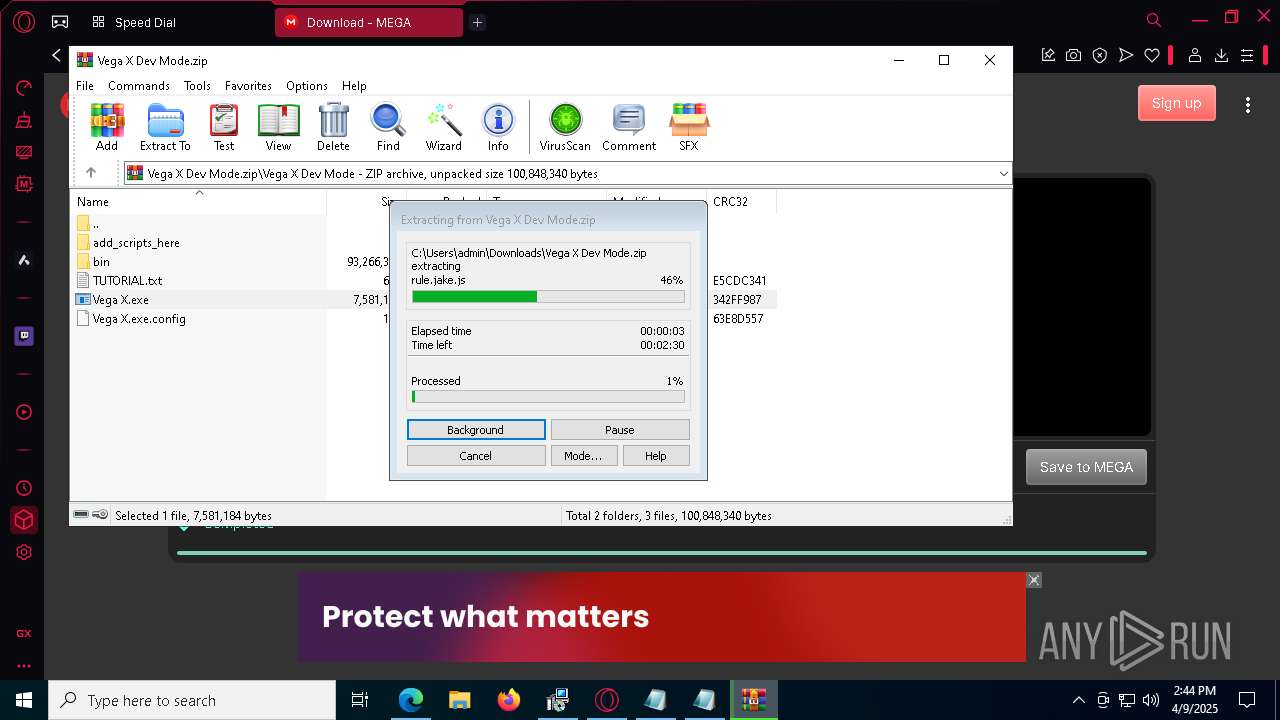Image resolution: width=1280 pixels, height=720 pixels.
Task: Cancel the extraction
Action: 476,456
